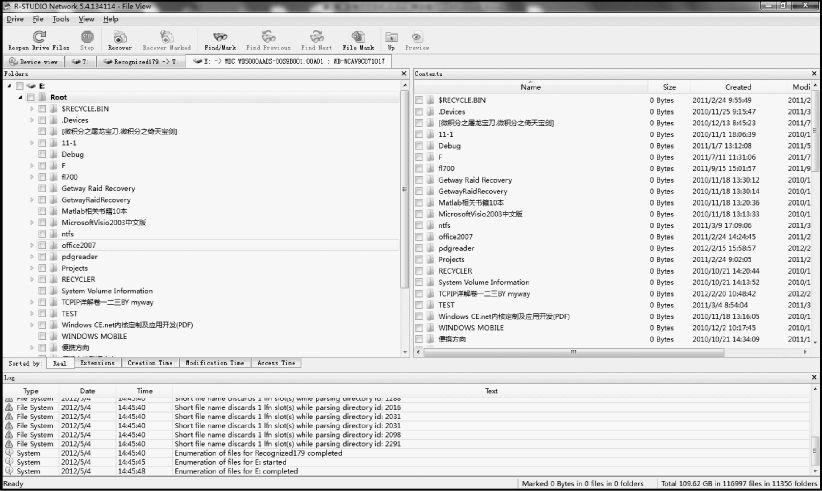Check the $RECYCLE.BIN box in Contents list
Image resolution: width=822 pixels, height=491 pixels.
point(419,100)
